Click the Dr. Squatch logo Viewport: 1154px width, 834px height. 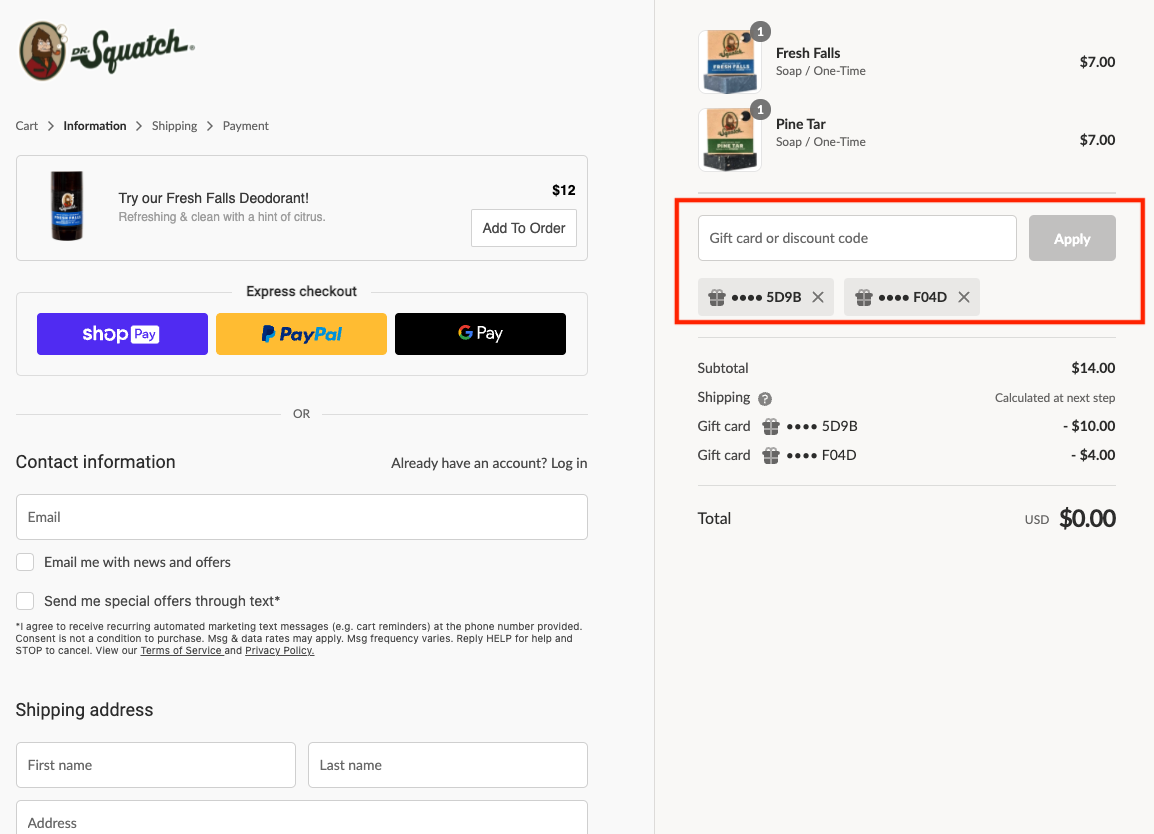pyautogui.click(x=107, y=51)
